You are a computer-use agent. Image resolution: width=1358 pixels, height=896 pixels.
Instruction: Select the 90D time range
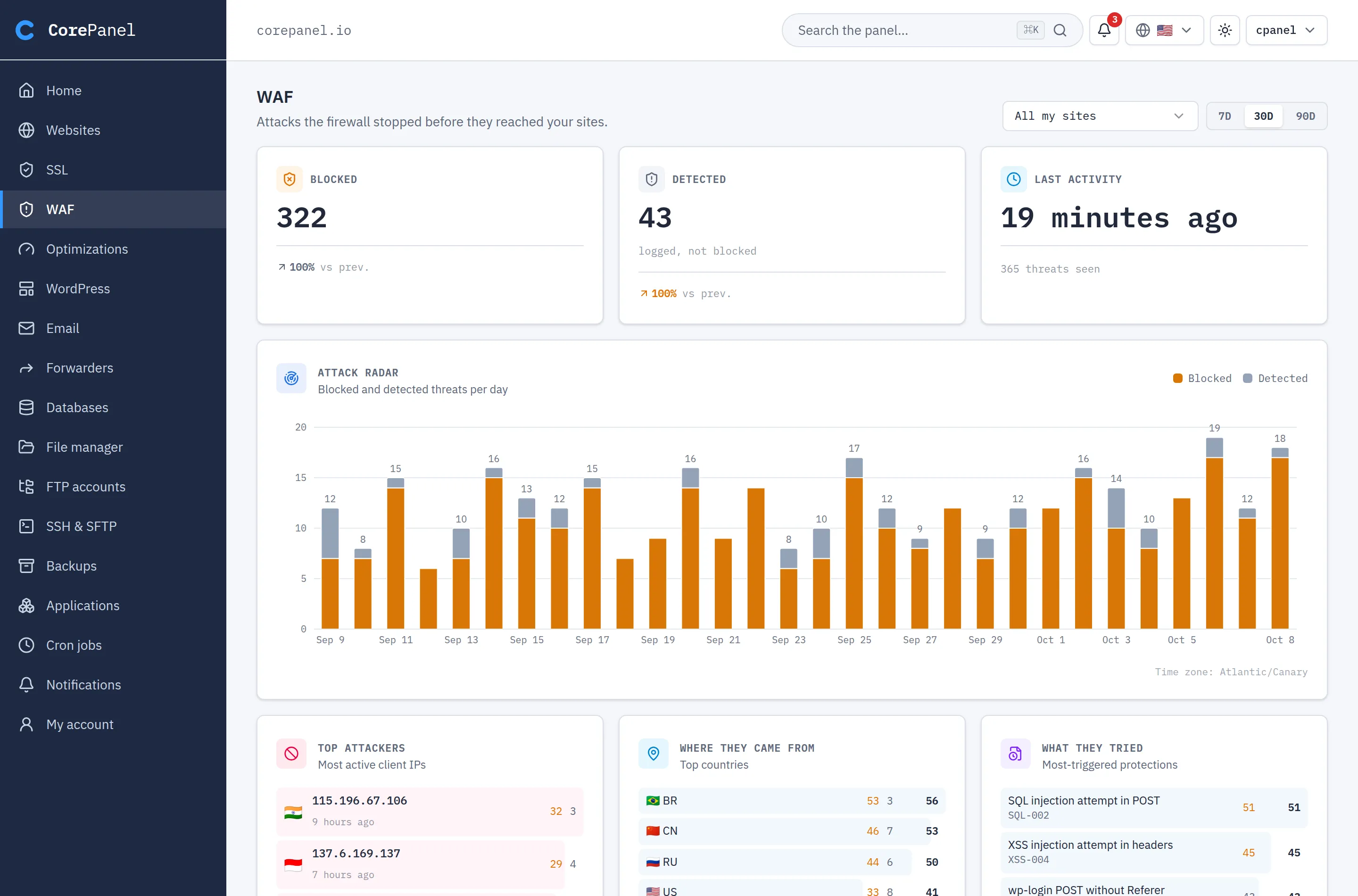1305,116
